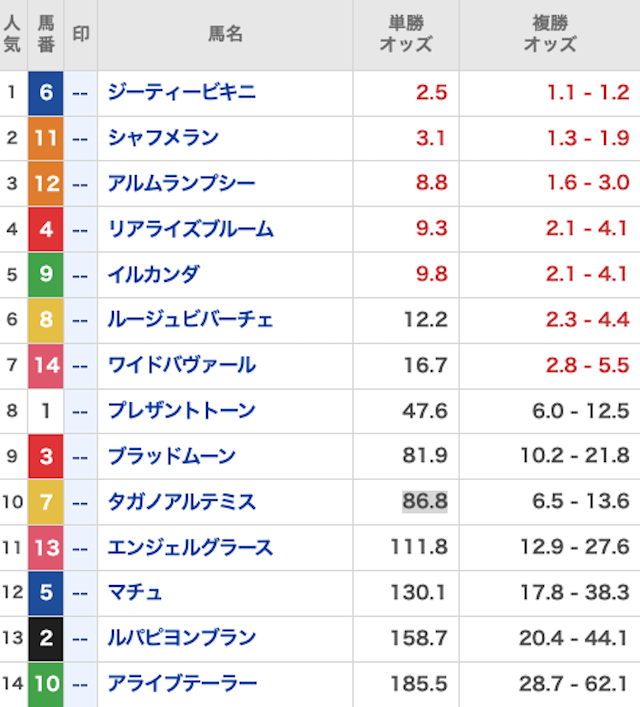Viewport: 640px width, 707px height.
Task: Open ルージュビバーチェ horse link
Action: (190, 320)
